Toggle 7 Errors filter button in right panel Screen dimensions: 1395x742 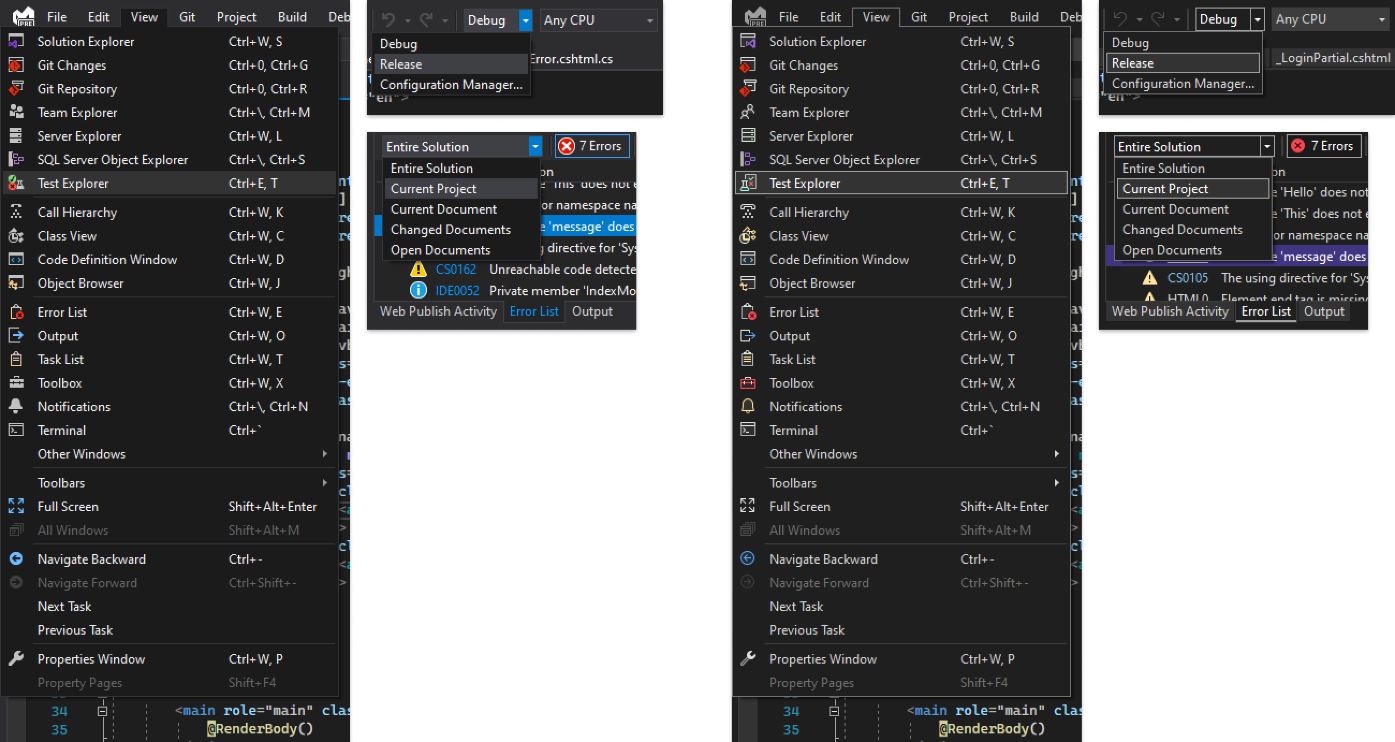click(x=1324, y=146)
